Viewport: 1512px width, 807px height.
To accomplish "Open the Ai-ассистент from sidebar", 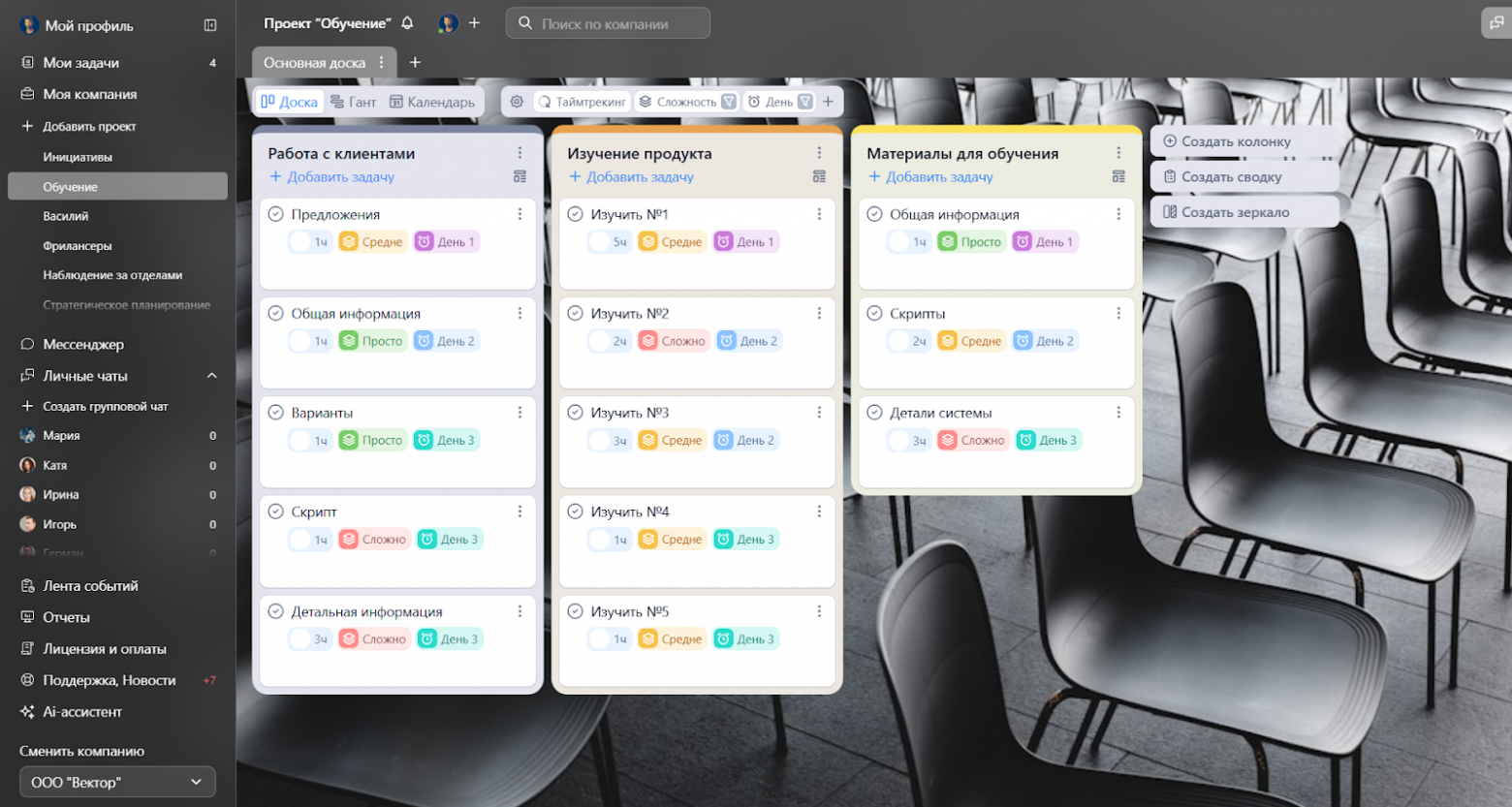I will pos(82,711).
